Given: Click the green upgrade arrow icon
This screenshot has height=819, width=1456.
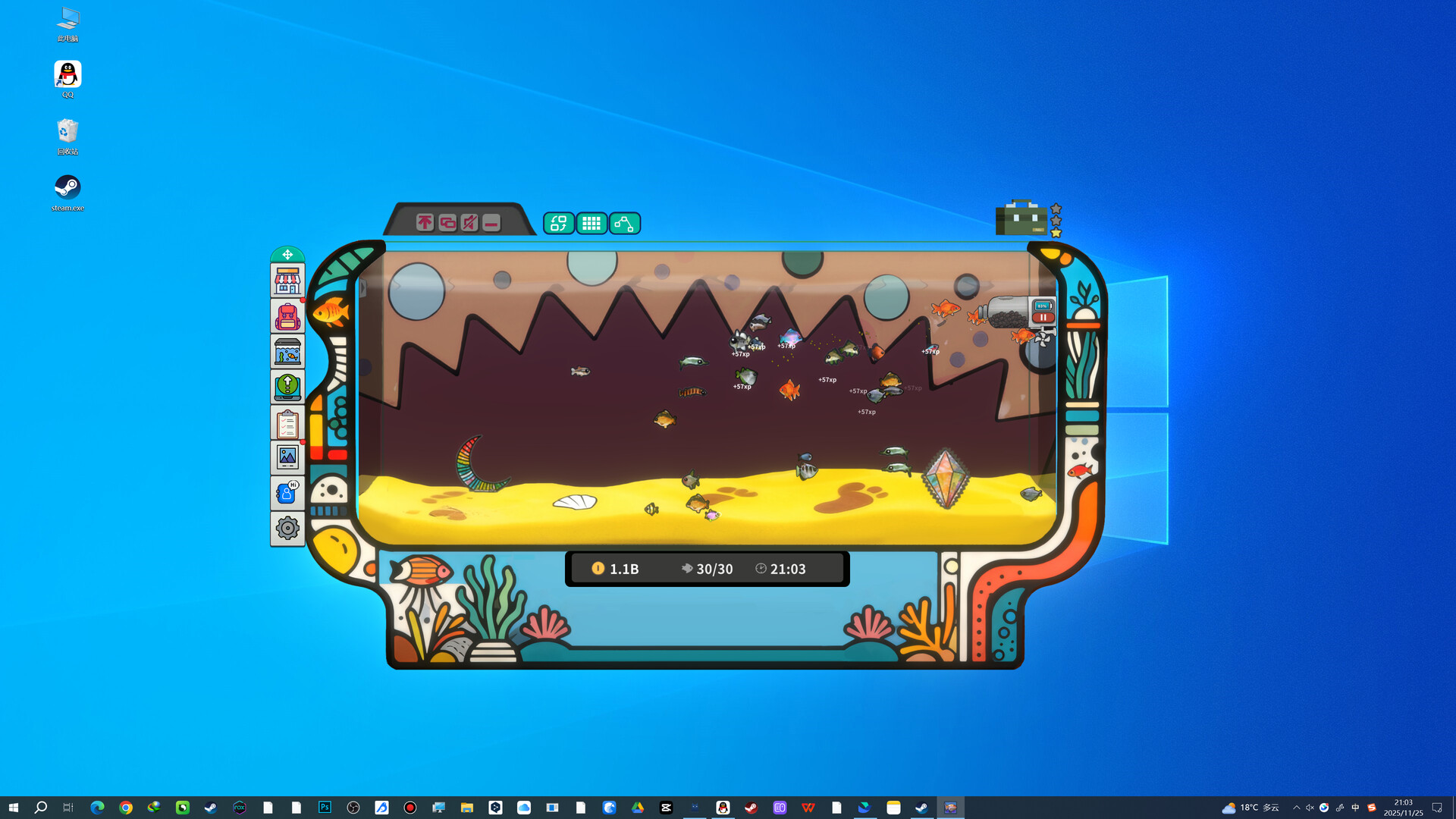Looking at the screenshot, I should (x=287, y=387).
